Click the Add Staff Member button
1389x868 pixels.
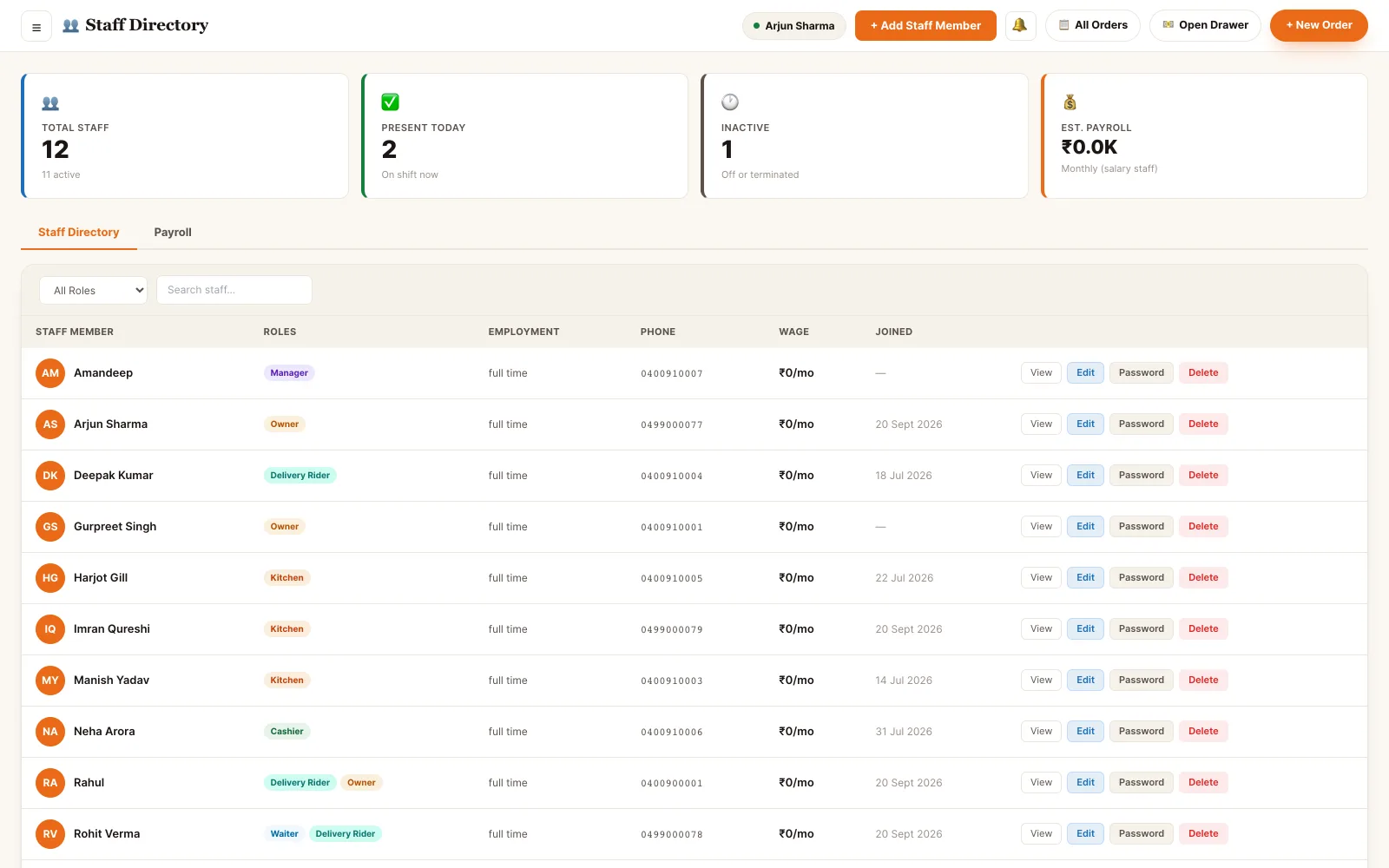[925, 25]
